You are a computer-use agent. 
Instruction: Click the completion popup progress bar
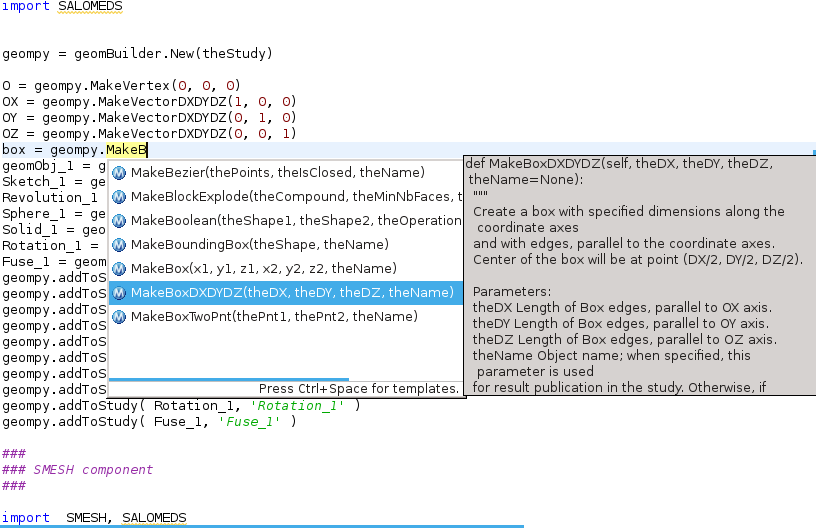point(229,380)
